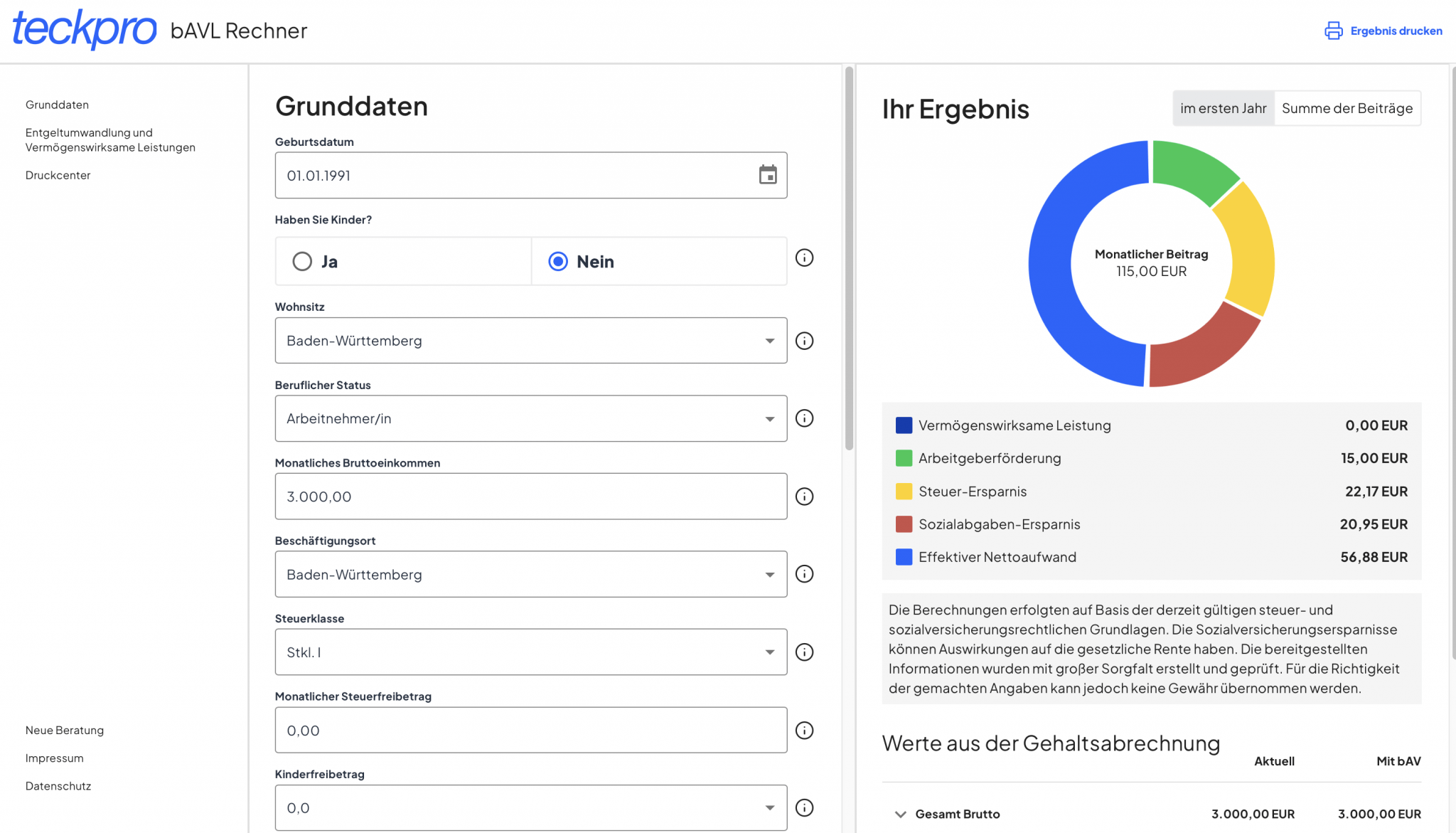Open the Steuerklasse dropdown

click(x=530, y=652)
